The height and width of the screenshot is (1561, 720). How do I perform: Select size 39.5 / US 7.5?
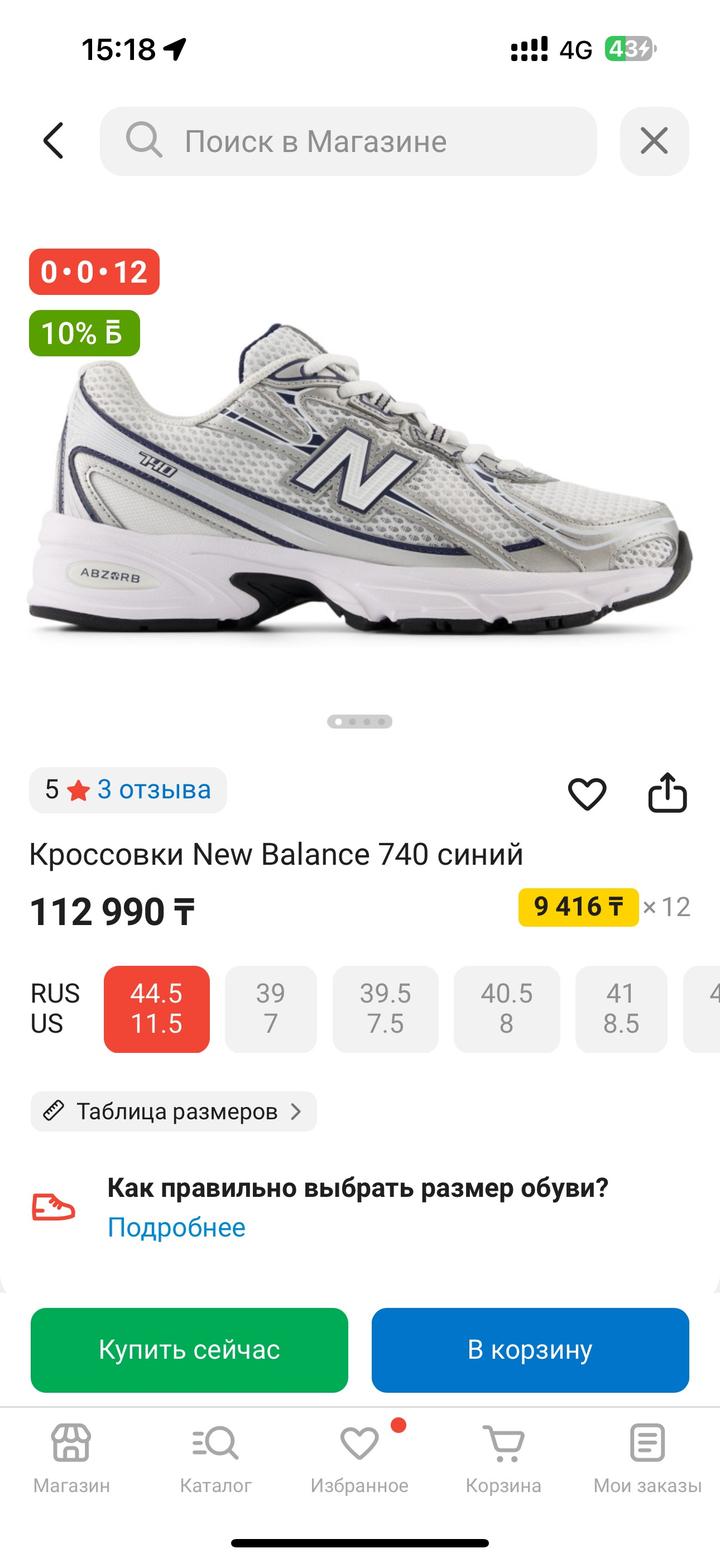pyautogui.click(x=385, y=1009)
